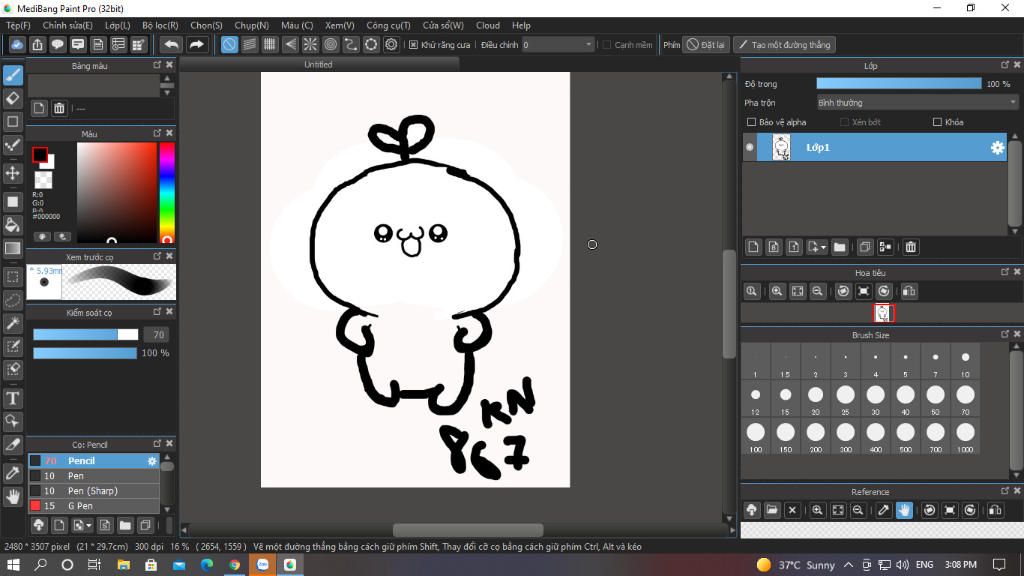Click the Đặt lại reset button
The image size is (1024, 576).
point(705,44)
